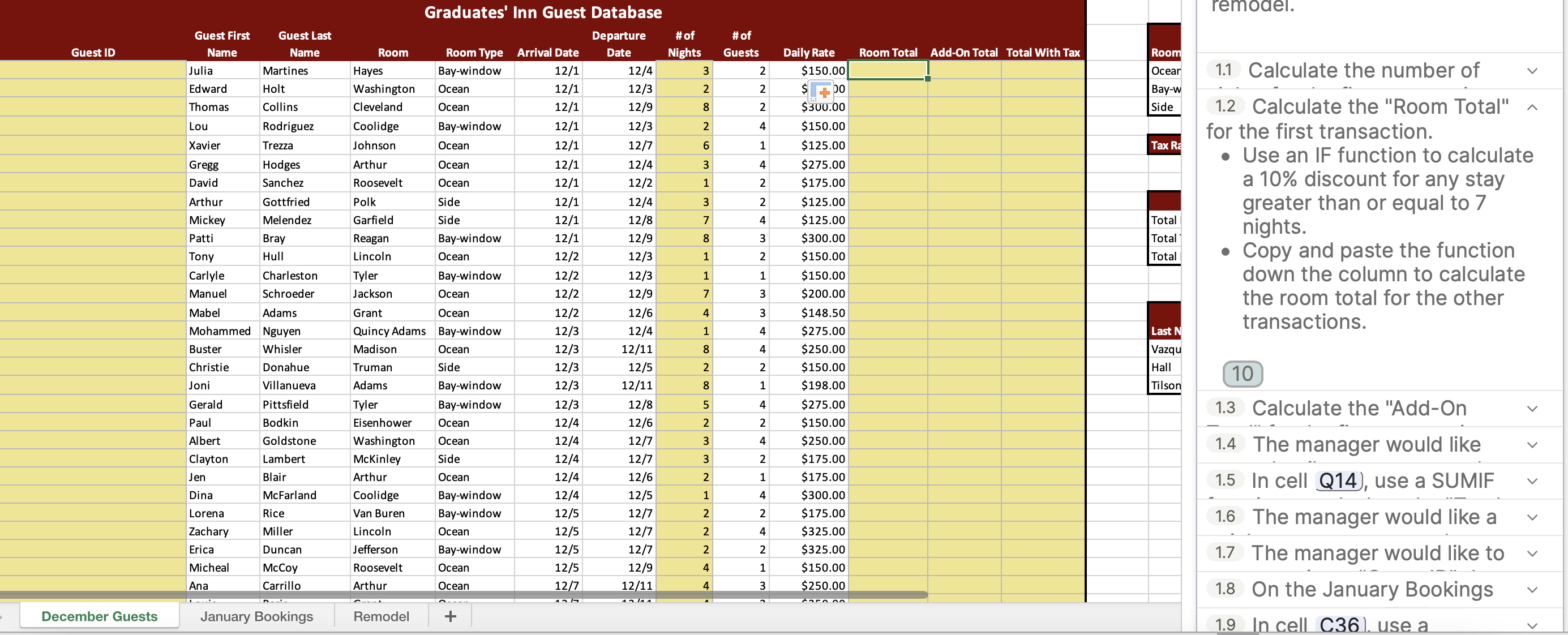Expand step 1.6 chevron

point(1532,517)
